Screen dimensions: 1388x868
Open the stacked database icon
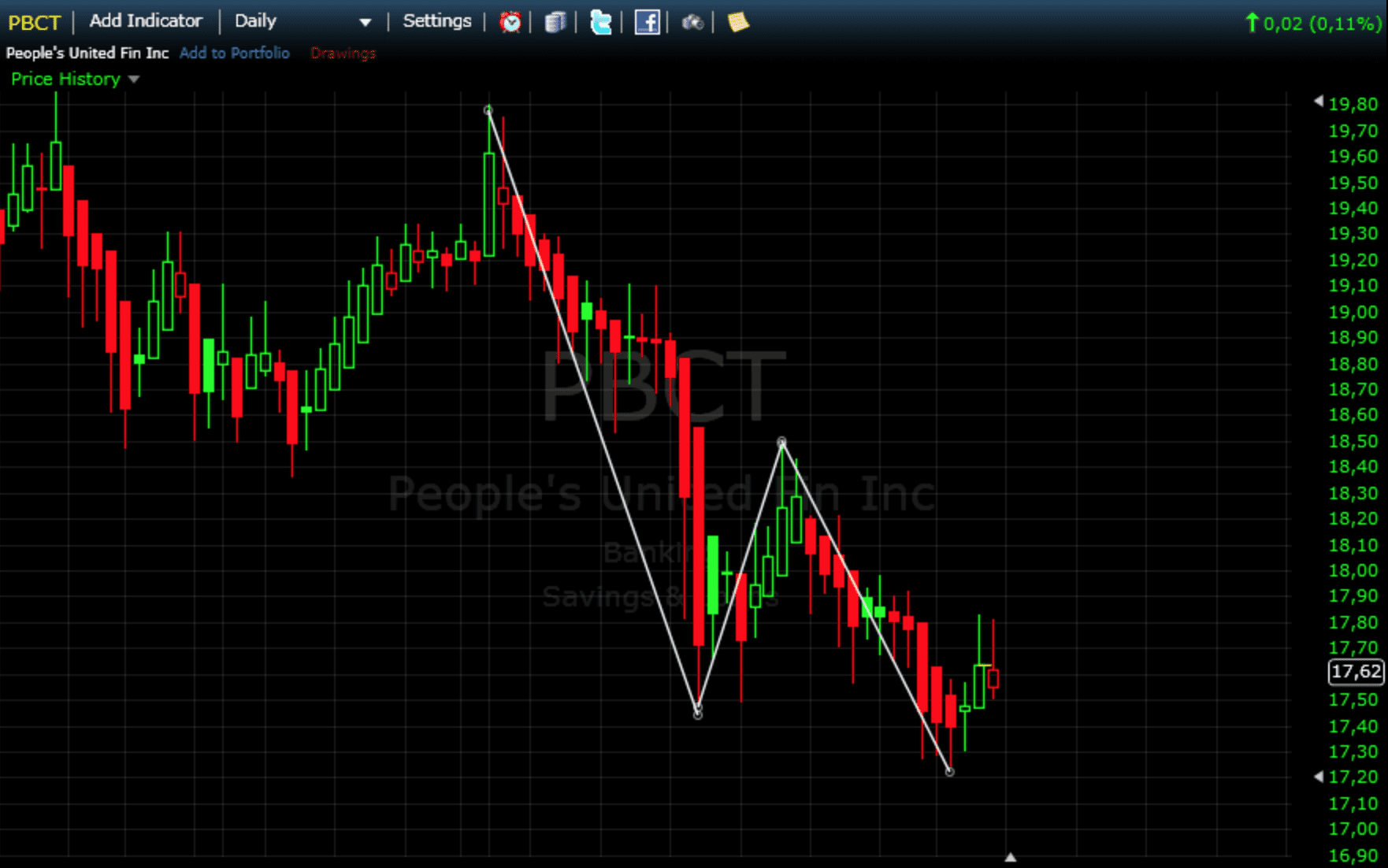click(556, 22)
